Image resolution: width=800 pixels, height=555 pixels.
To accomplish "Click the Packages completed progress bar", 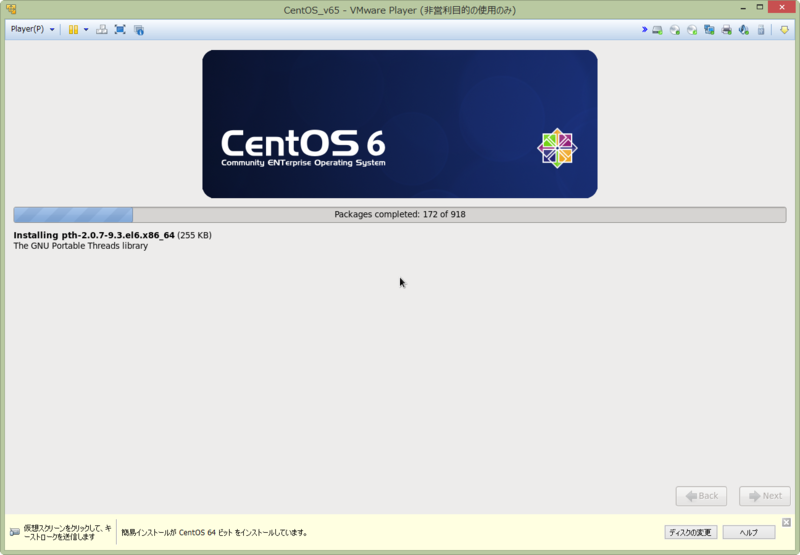I will [400, 214].
